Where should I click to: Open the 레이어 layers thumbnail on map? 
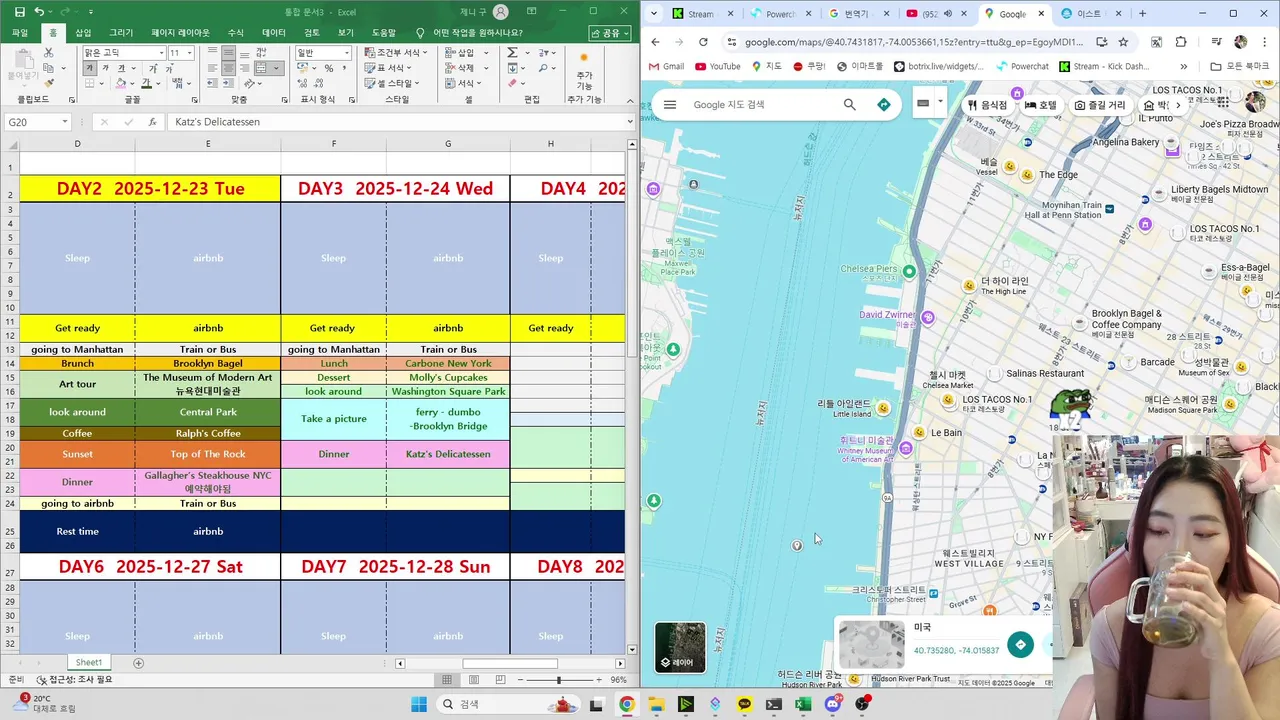coord(680,647)
